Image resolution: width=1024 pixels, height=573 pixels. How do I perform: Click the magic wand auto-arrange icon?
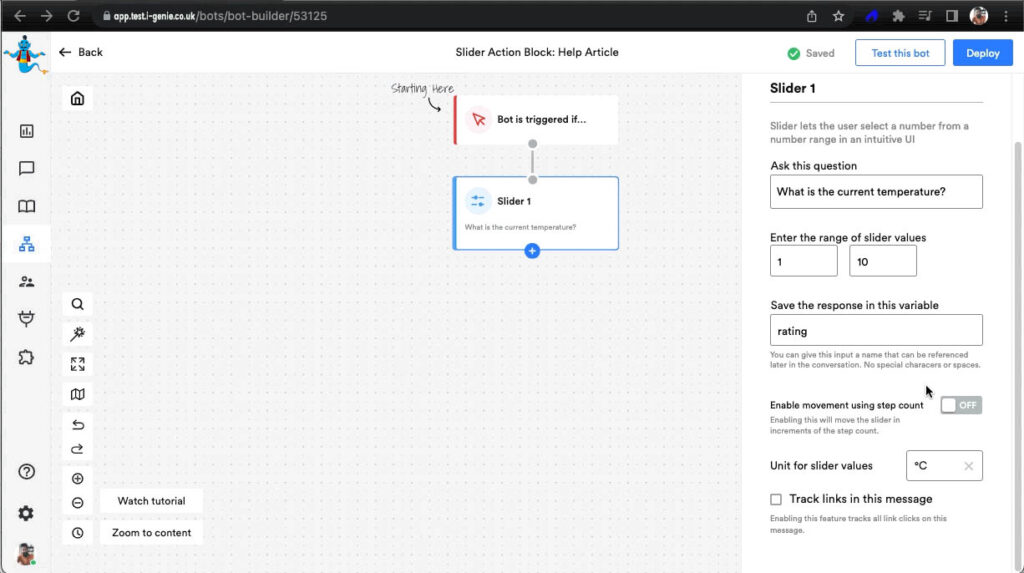pos(77,334)
